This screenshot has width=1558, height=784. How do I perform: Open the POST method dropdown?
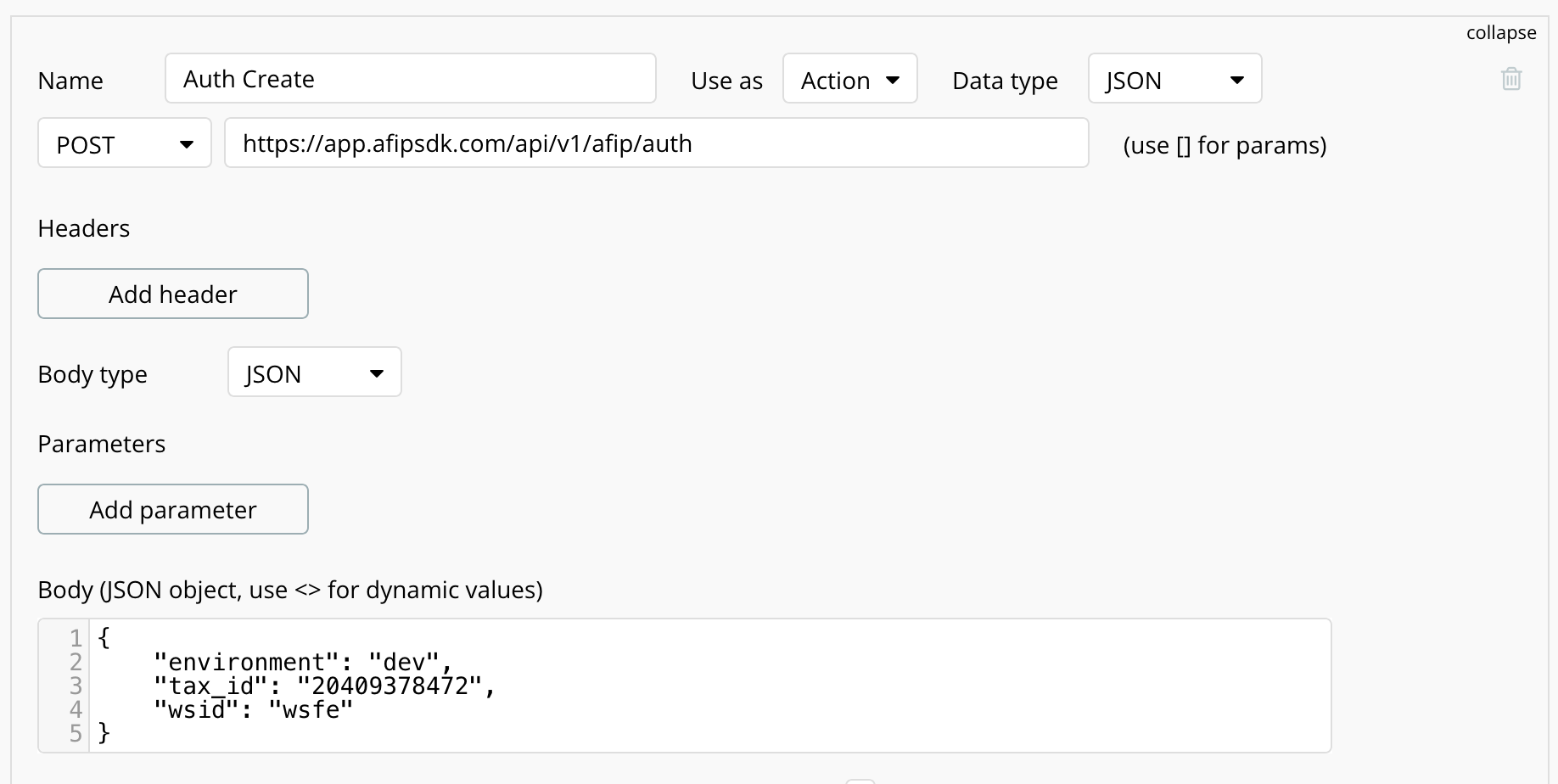(x=124, y=143)
